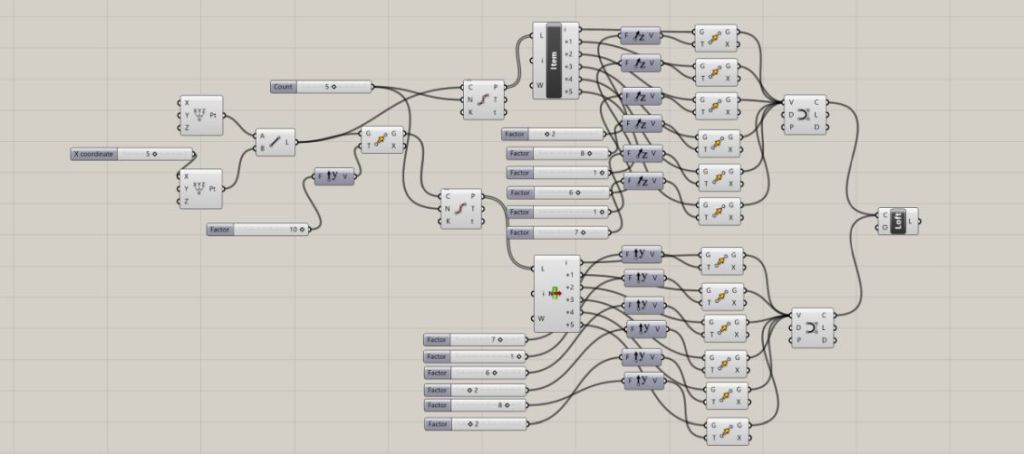This screenshot has width=1024, height=454.
Task: Click the Move component right of the Line
Action: pyautogui.click(x=380, y=139)
